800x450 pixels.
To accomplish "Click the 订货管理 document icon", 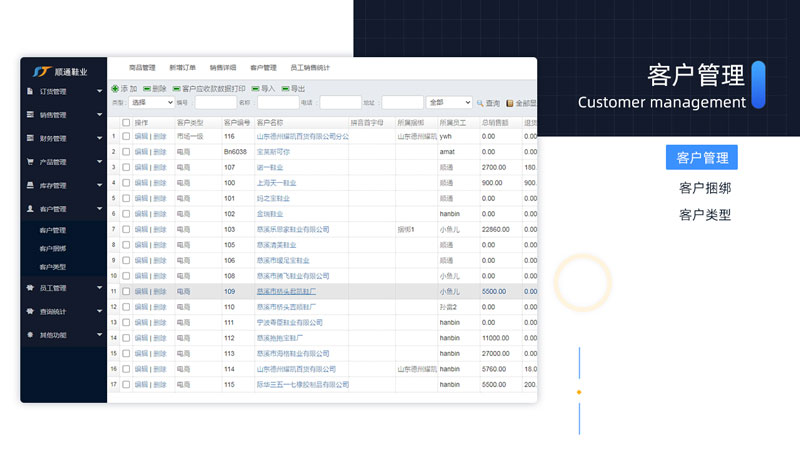I will [x=30, y=92].
